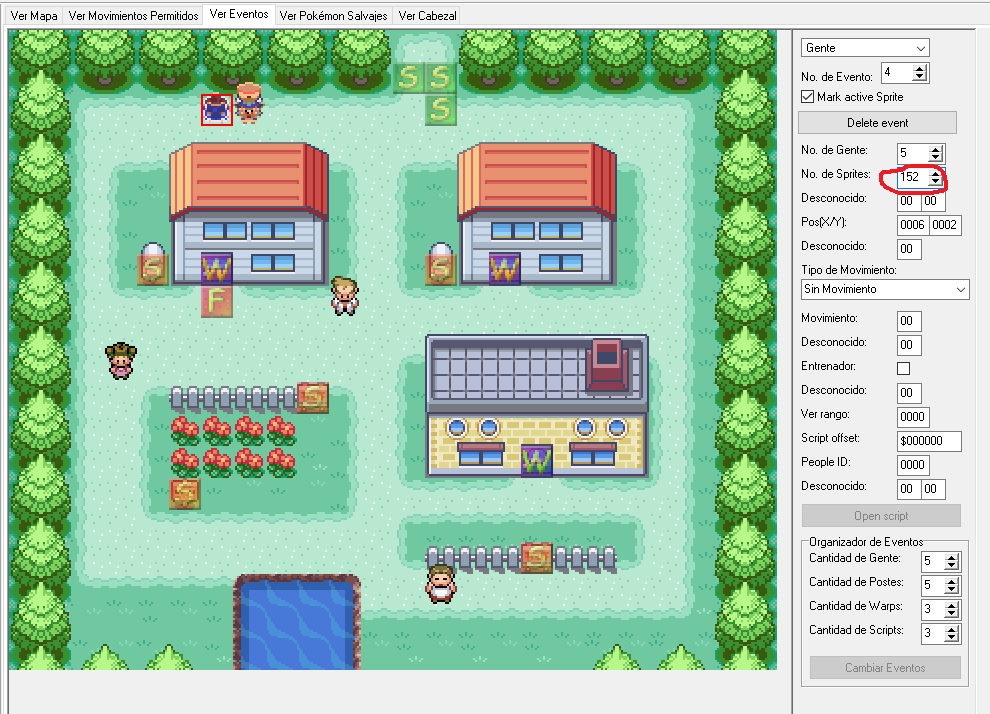Select the top-left green S script tile
The image size is (990, 714).
coord(409,78)
